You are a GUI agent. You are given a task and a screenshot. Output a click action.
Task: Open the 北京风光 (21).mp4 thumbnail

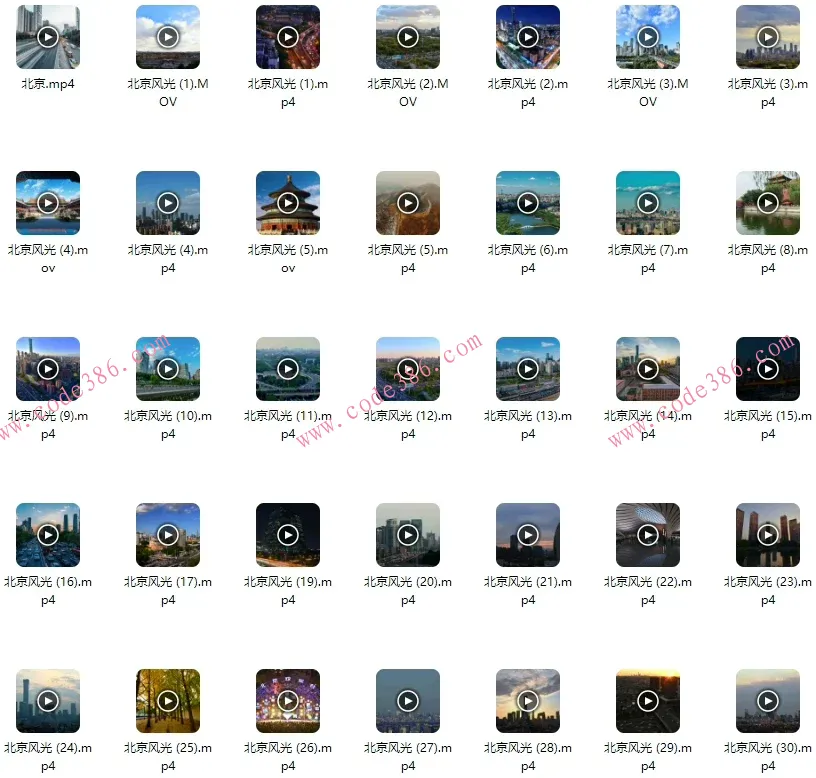528,535
